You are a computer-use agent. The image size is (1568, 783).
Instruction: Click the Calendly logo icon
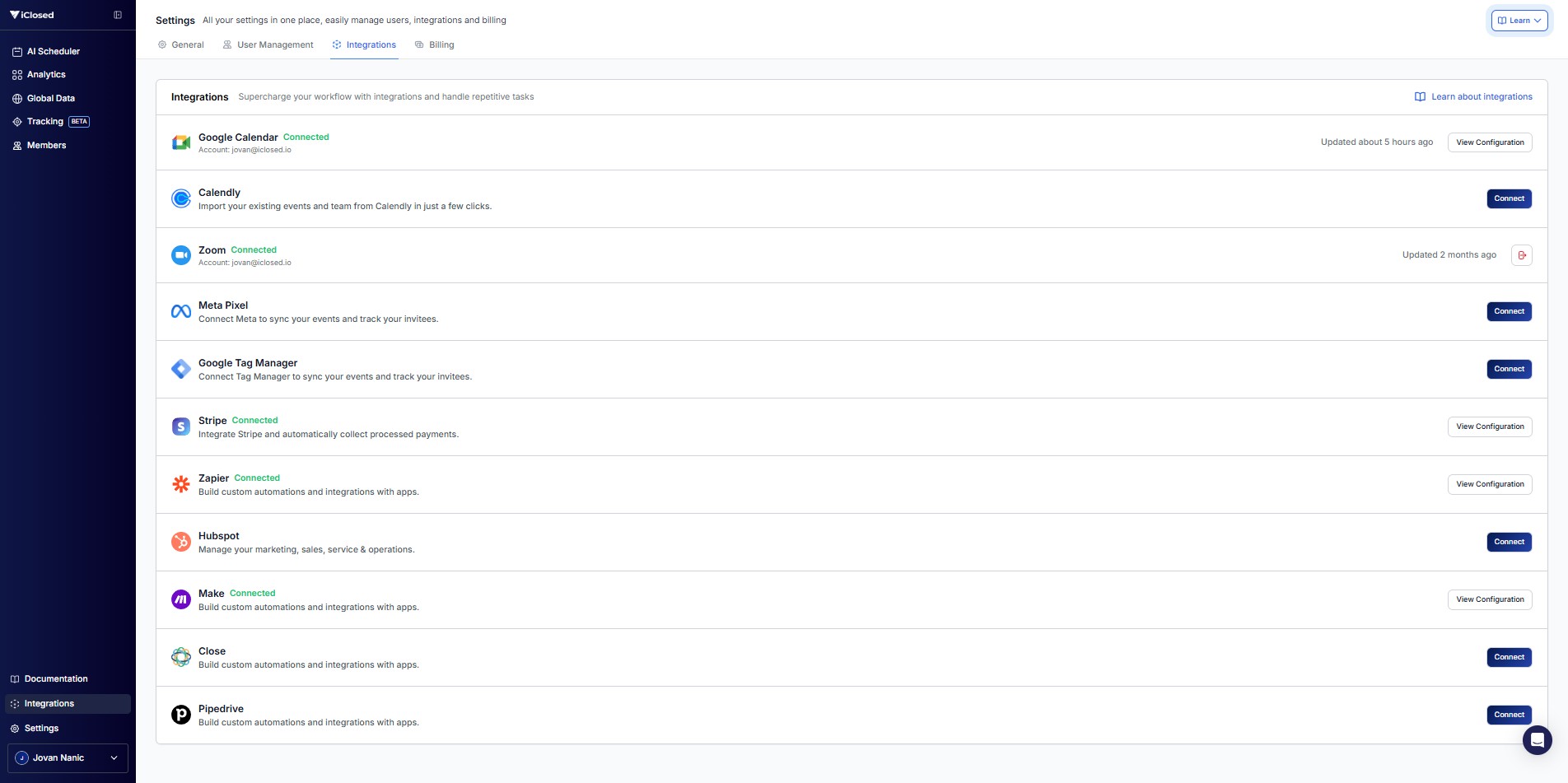click(181, 198)
